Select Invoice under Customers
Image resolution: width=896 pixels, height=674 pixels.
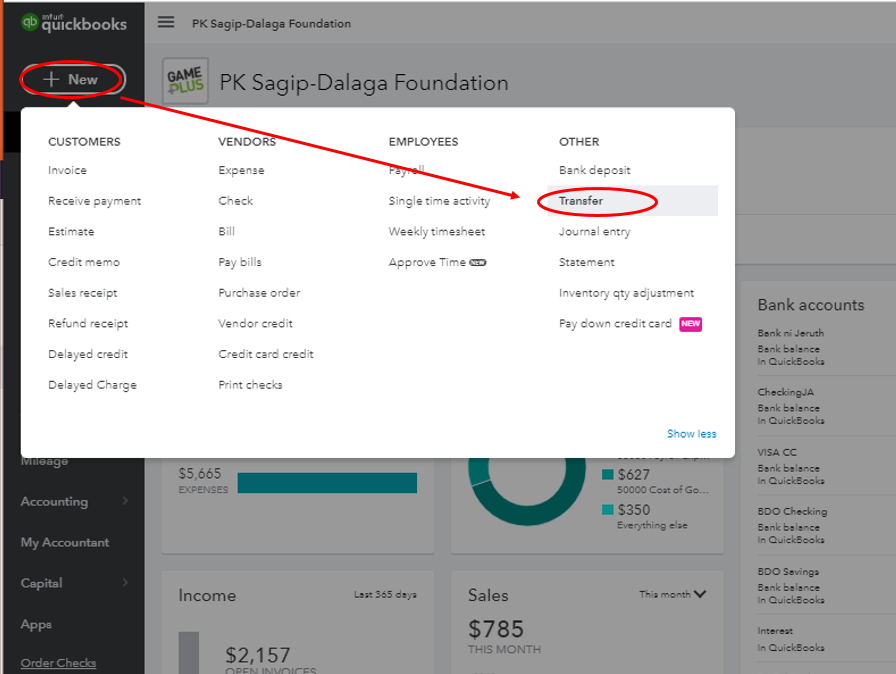pos(67,170)
